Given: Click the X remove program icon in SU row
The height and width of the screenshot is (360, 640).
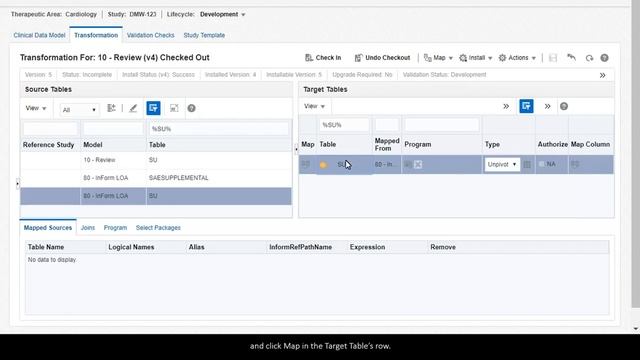Looking at the screenshot, I should point(418,164).
